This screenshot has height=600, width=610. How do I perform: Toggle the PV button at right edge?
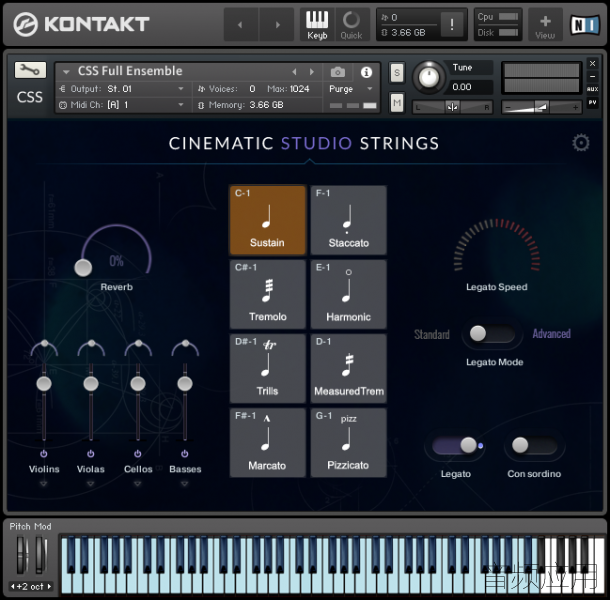[592, 102]
